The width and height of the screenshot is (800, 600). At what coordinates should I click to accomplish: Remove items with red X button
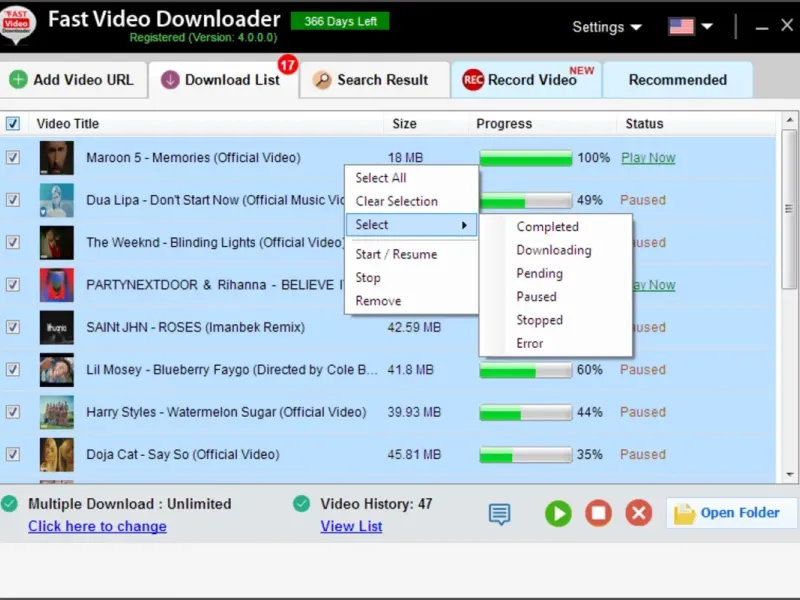(x=639, y=513)
